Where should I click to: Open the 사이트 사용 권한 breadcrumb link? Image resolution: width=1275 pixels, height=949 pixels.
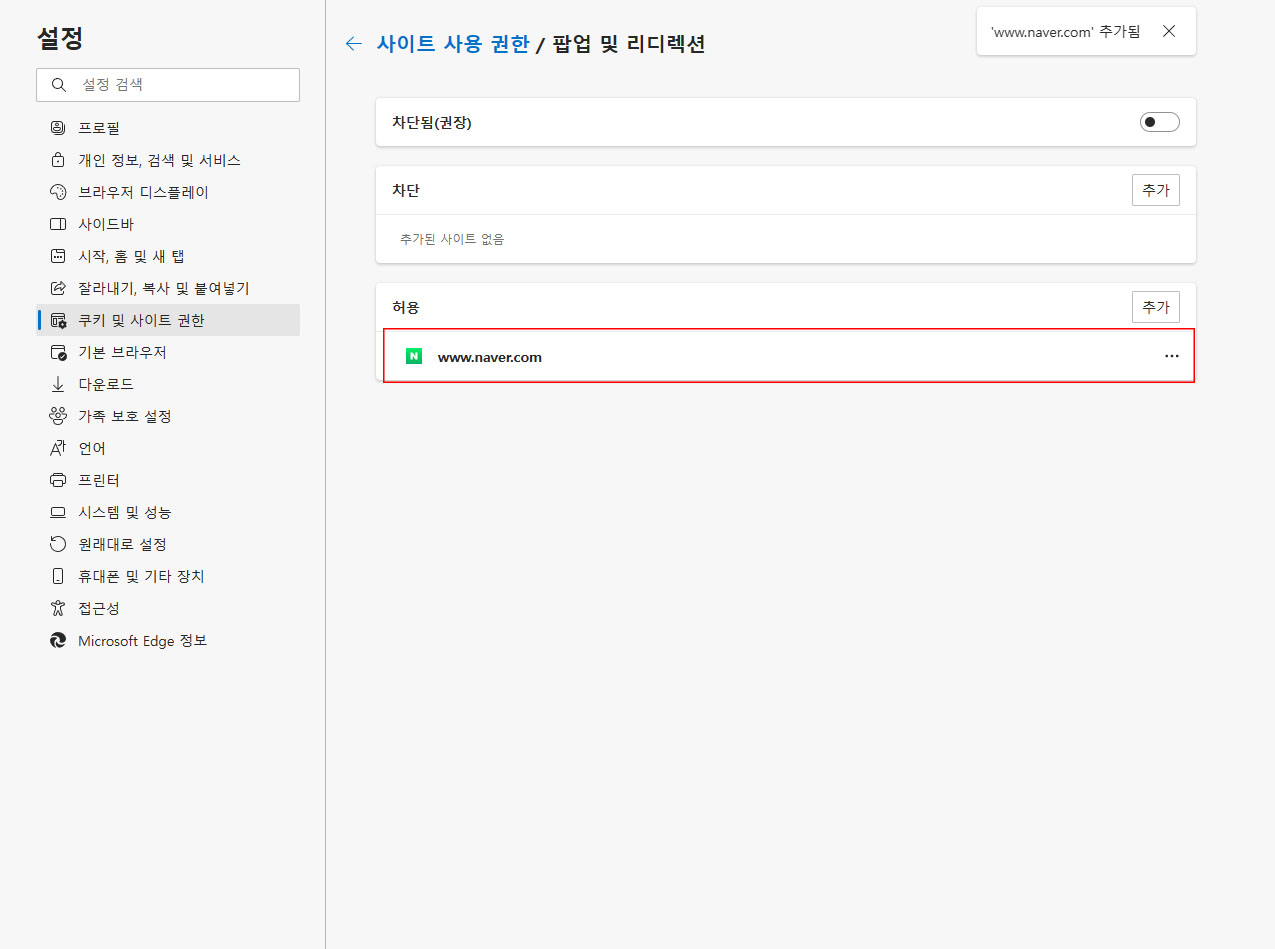[453, 43]
